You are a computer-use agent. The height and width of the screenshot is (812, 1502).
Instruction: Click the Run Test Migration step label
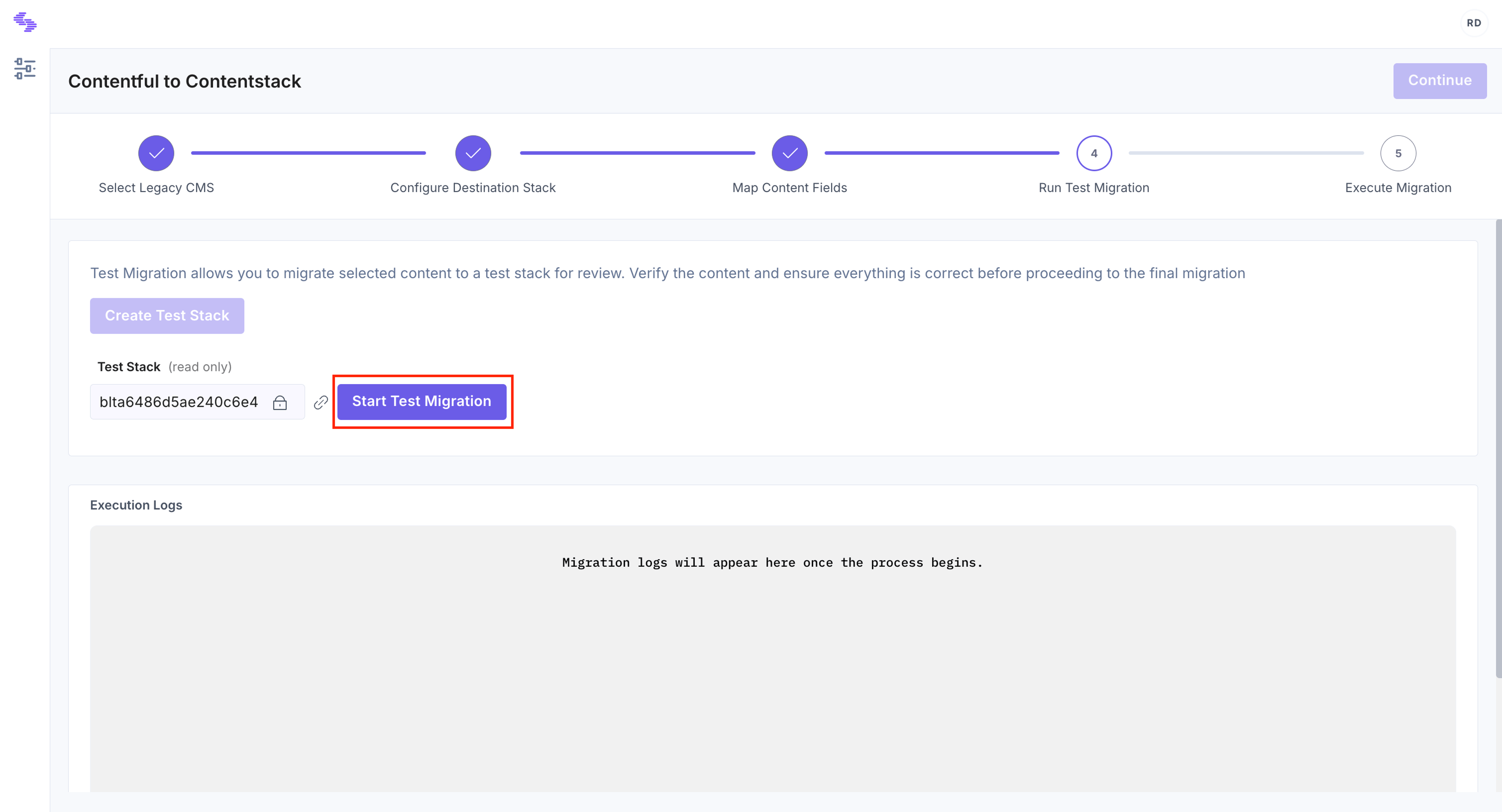coord(1094,188)
